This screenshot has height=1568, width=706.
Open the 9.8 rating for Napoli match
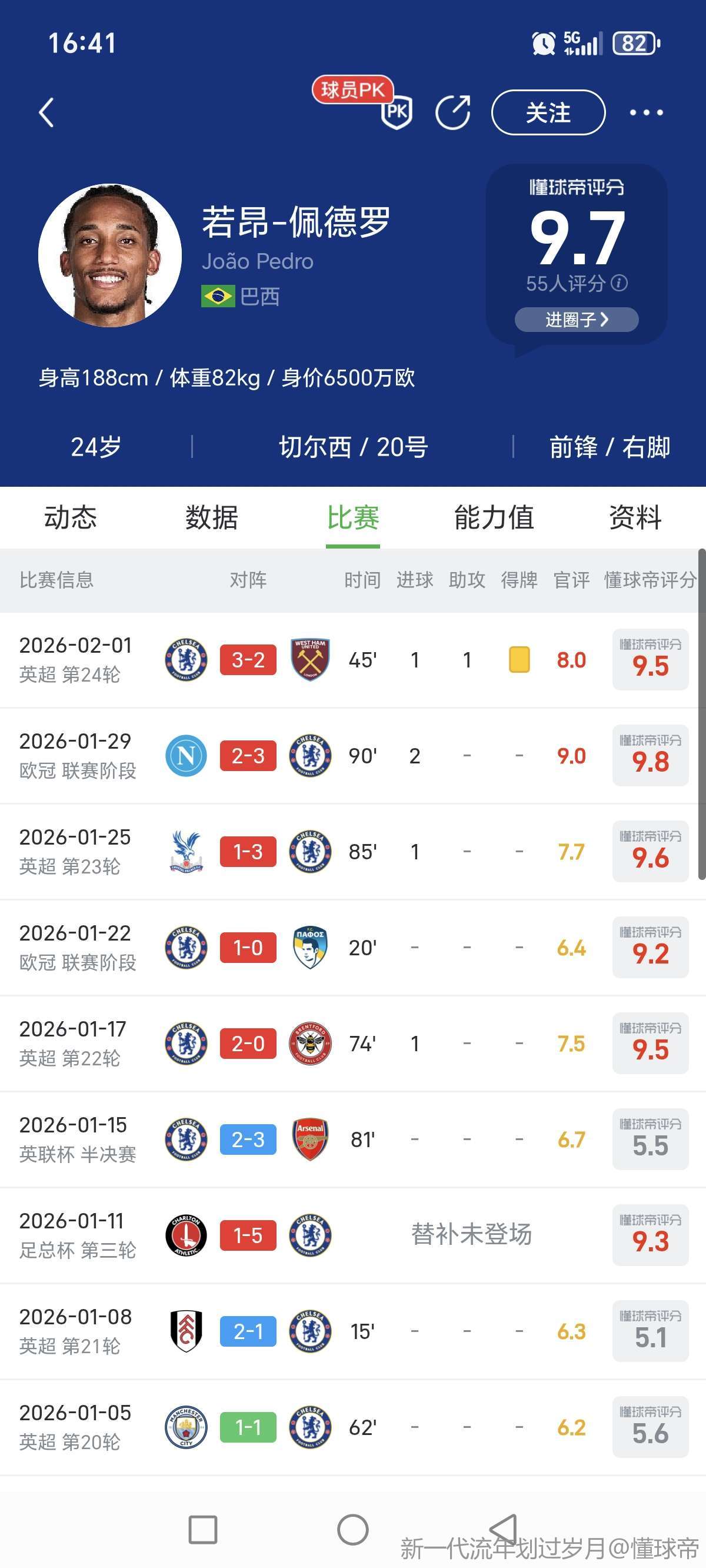pos(650,756)
